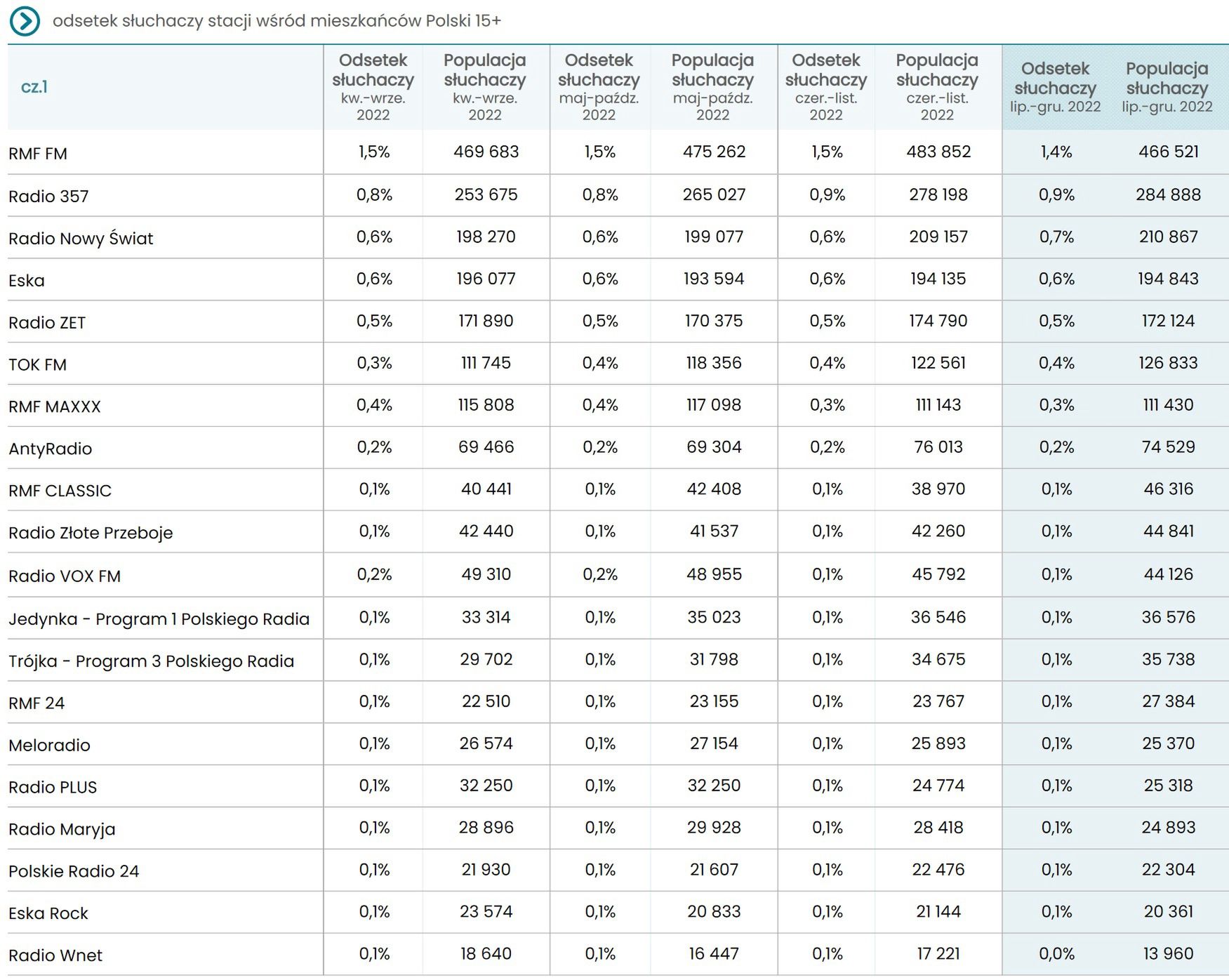1229x980 pixels.
Task: Click Populacja słuchaczy maj-paźdz. 2022 header
Action: [x=712, y=87]
